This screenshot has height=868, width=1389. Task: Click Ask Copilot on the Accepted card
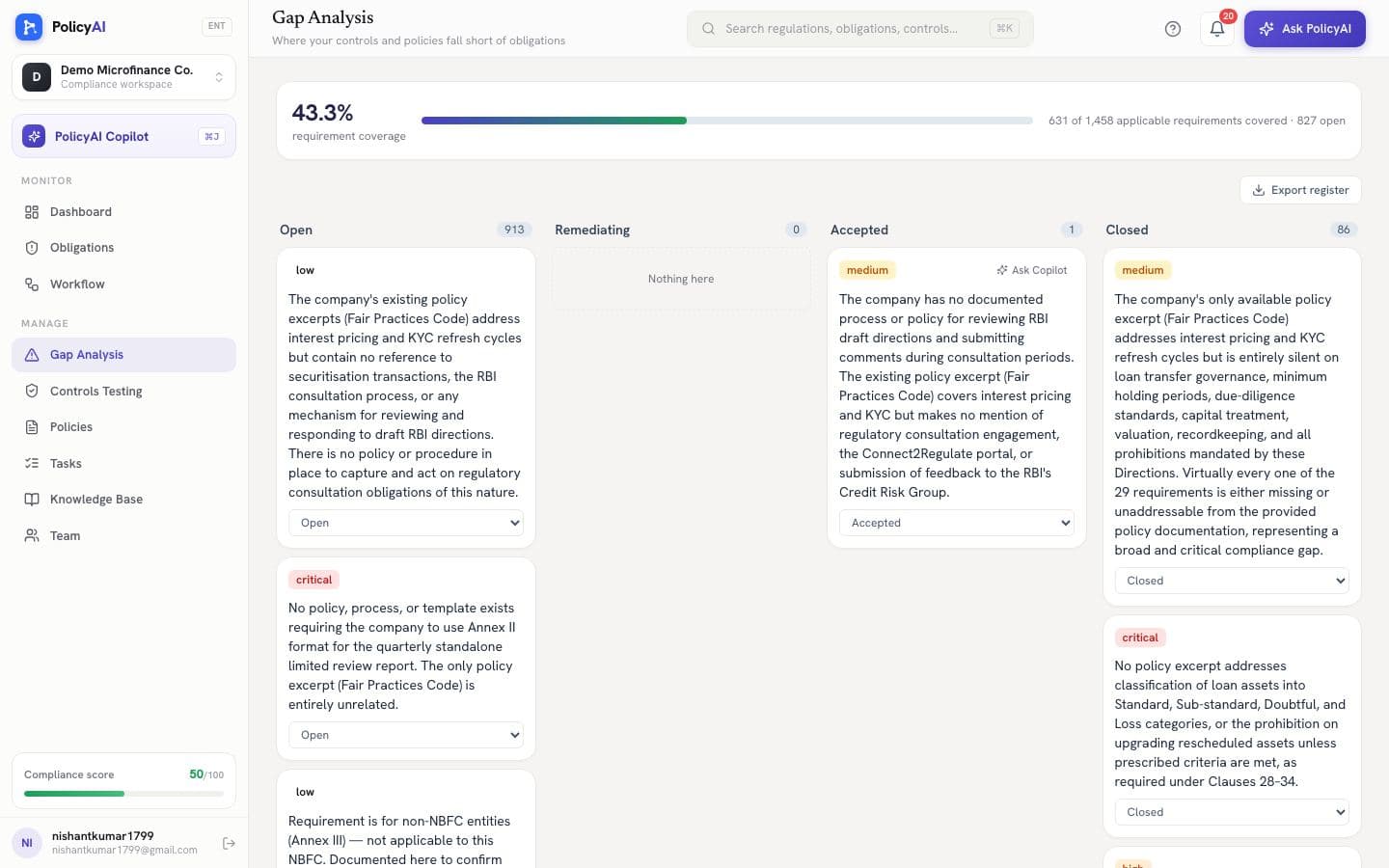tap(1032, 270)
